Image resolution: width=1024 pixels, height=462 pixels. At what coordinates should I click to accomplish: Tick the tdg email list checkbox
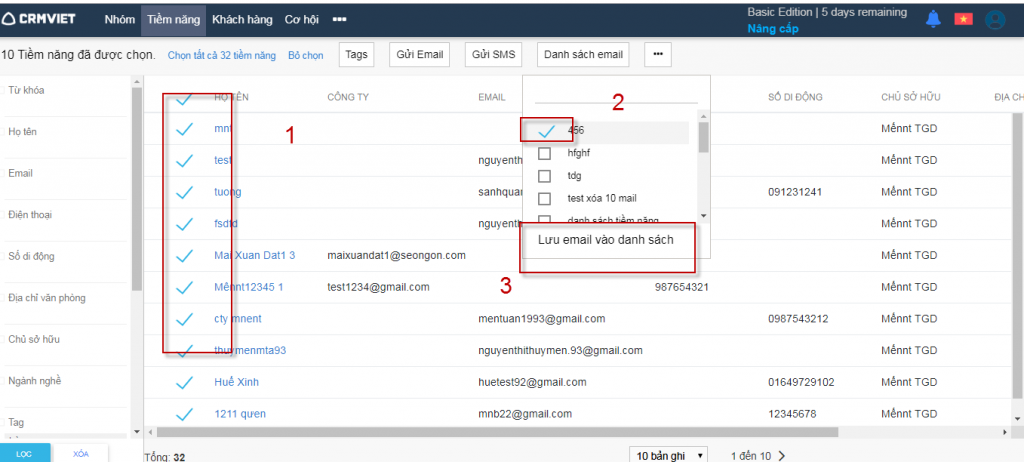545,176
